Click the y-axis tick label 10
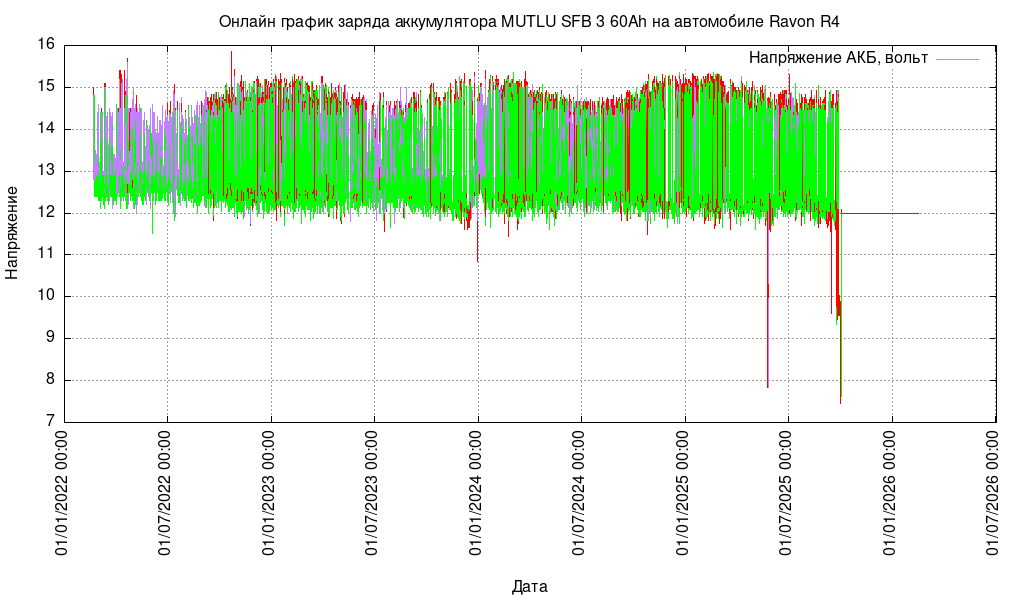This screenshot has width=1024, height=600. (x=46, y=296)
